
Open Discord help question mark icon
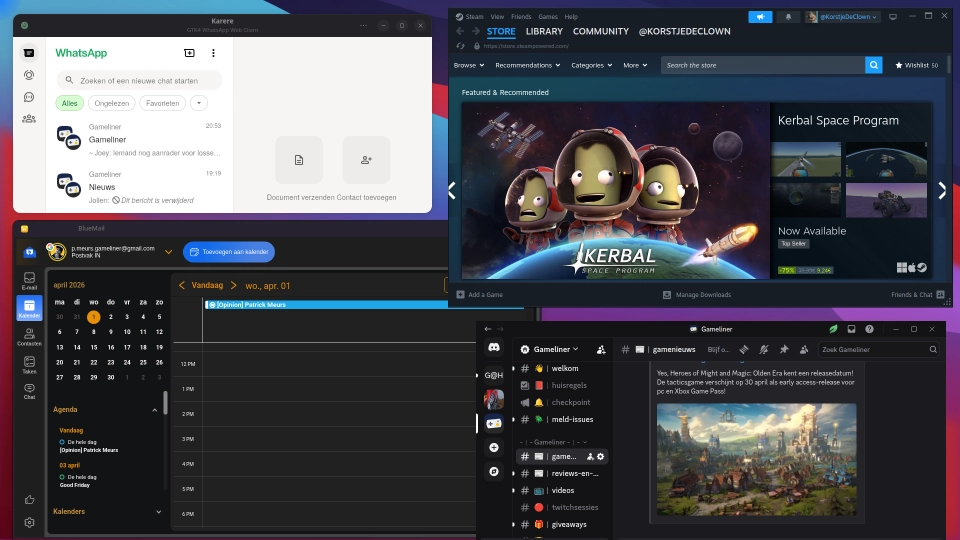(x=870, y=329)
